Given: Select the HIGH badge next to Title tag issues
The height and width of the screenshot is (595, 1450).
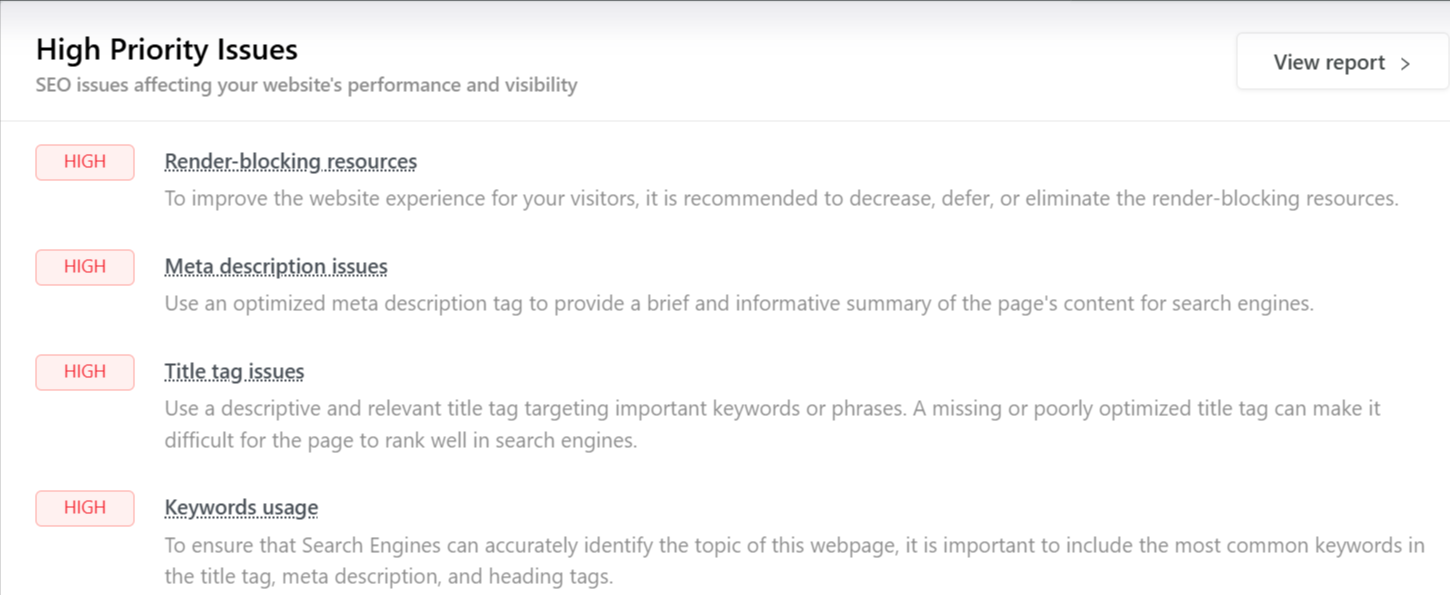Looking at the screenshot, I should 85,372.
